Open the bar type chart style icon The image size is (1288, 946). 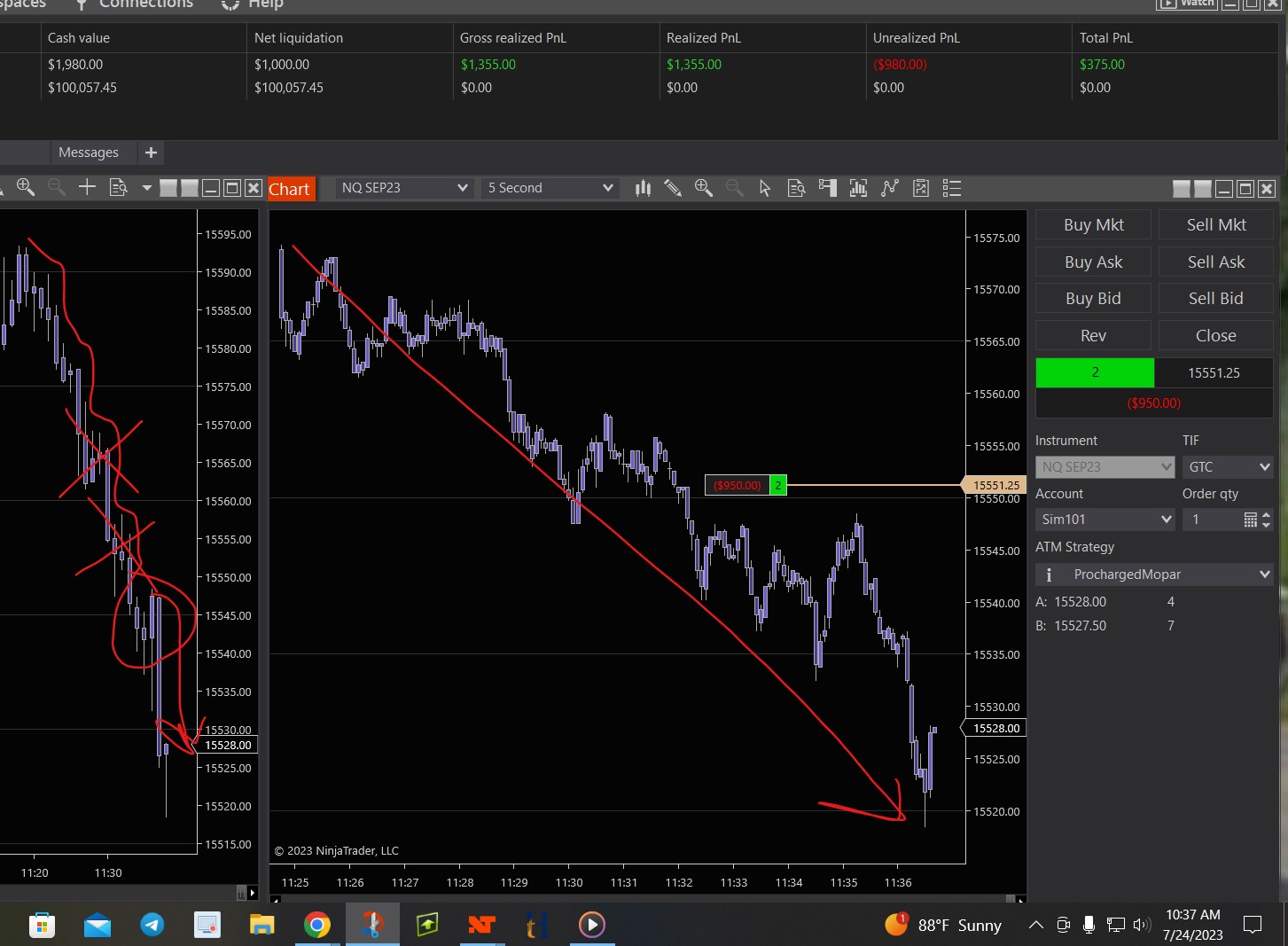pos(643,188)
